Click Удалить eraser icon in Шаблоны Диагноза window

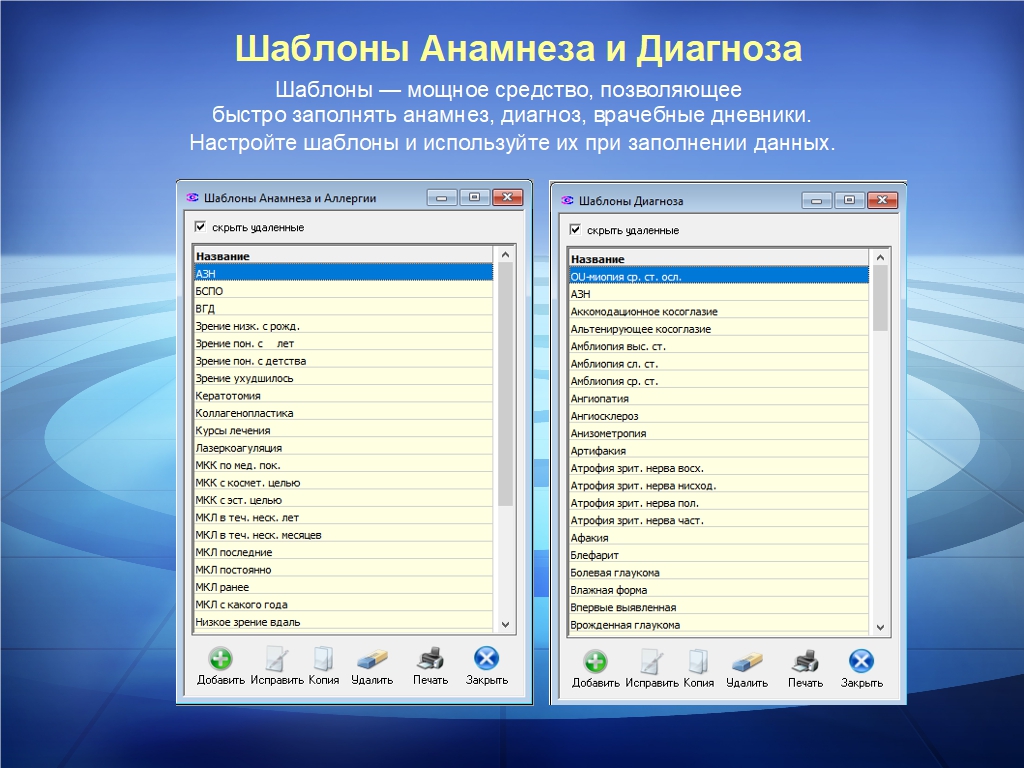coord(746,662)
